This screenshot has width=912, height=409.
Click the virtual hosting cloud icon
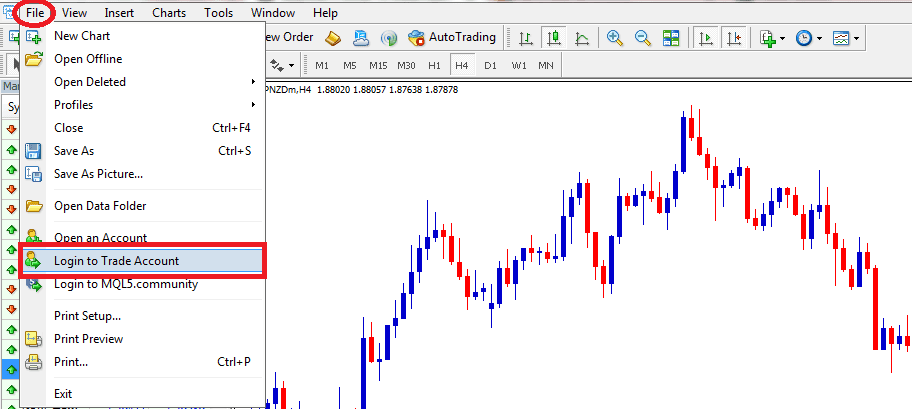361,38
